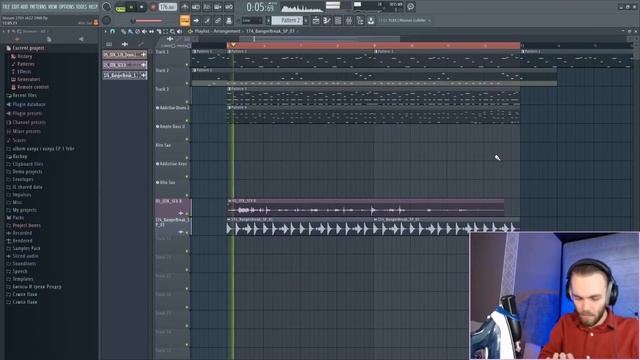Select the Slip tool in playlist toolbar
Screen dimensions: 640x360
[151, 31]
